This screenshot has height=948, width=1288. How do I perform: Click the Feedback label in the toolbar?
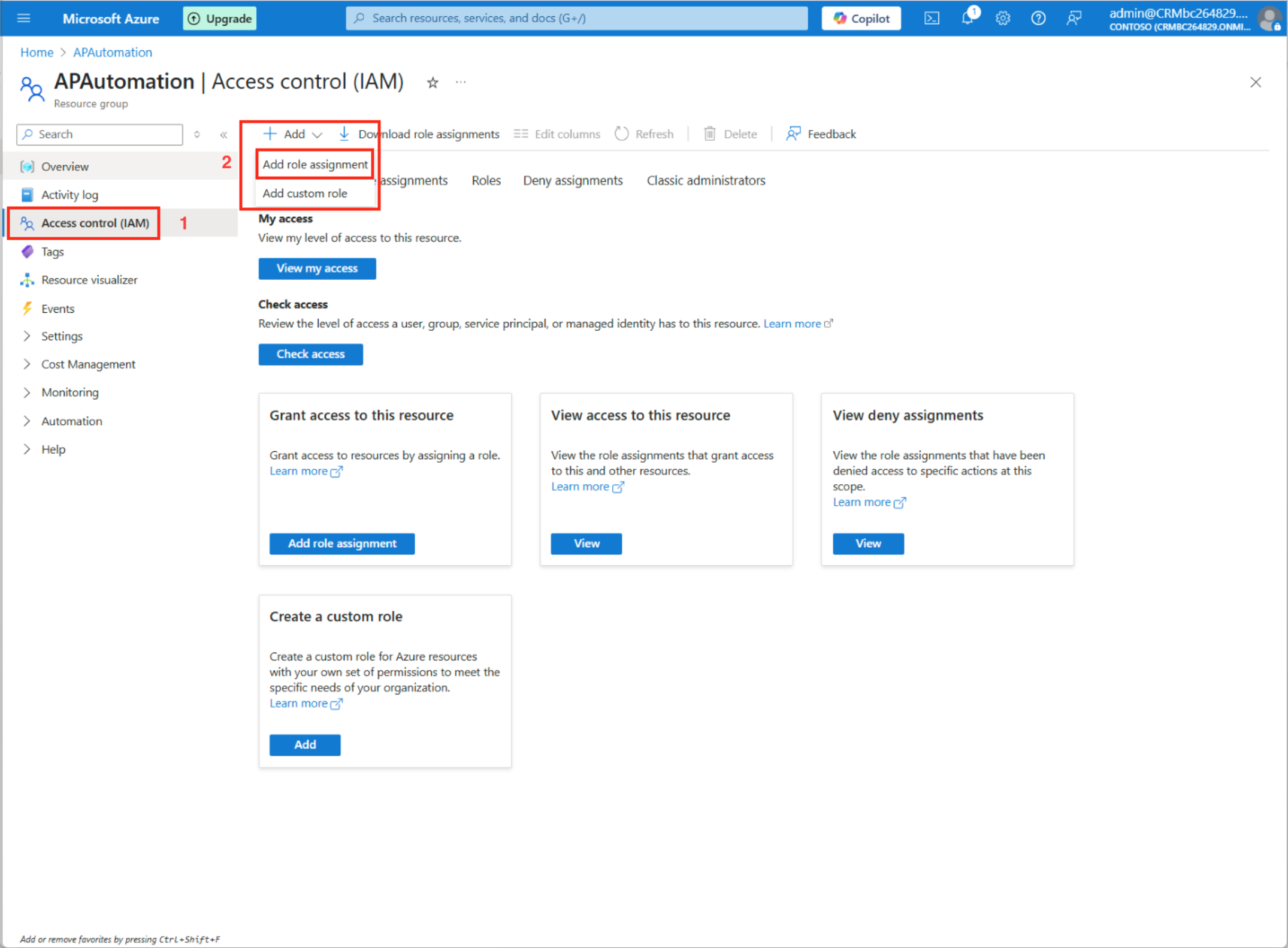[x=832, y=134]
